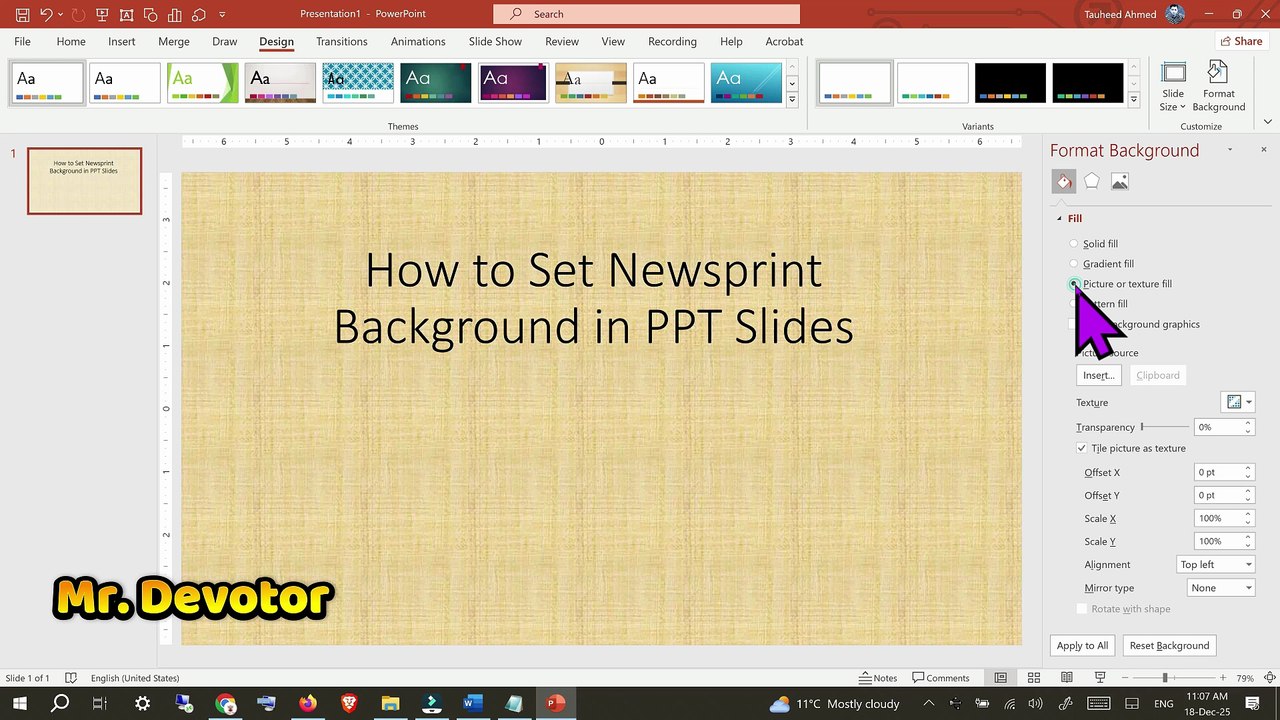This screenshot has height=720, width=1280.
Task: Open Brave browser from the taskbar
Action: (348, 703)
